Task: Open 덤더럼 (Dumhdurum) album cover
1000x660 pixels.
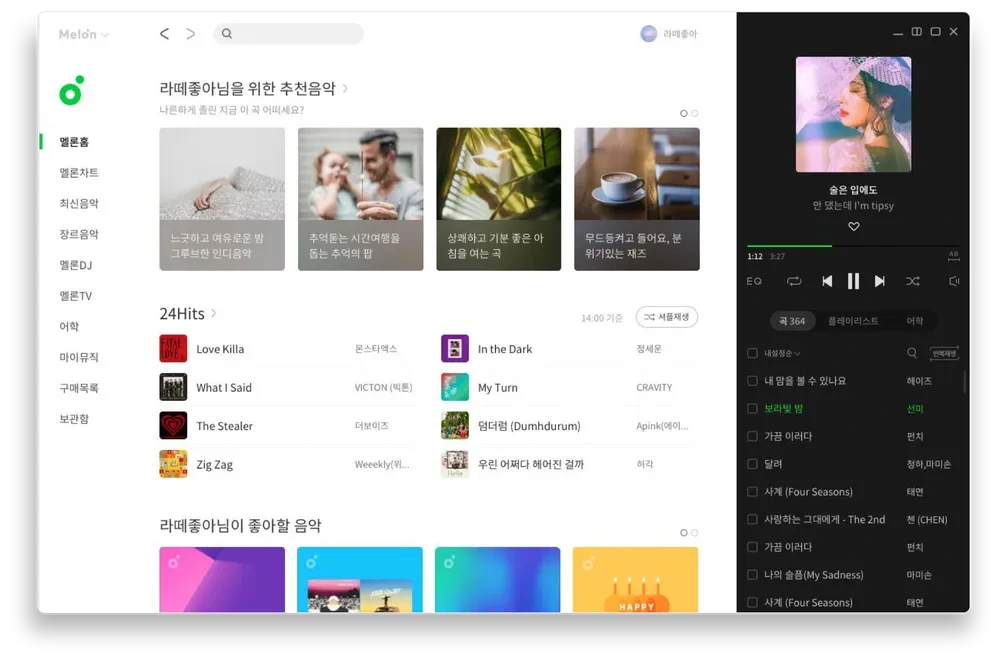Action: coord(455,425)
